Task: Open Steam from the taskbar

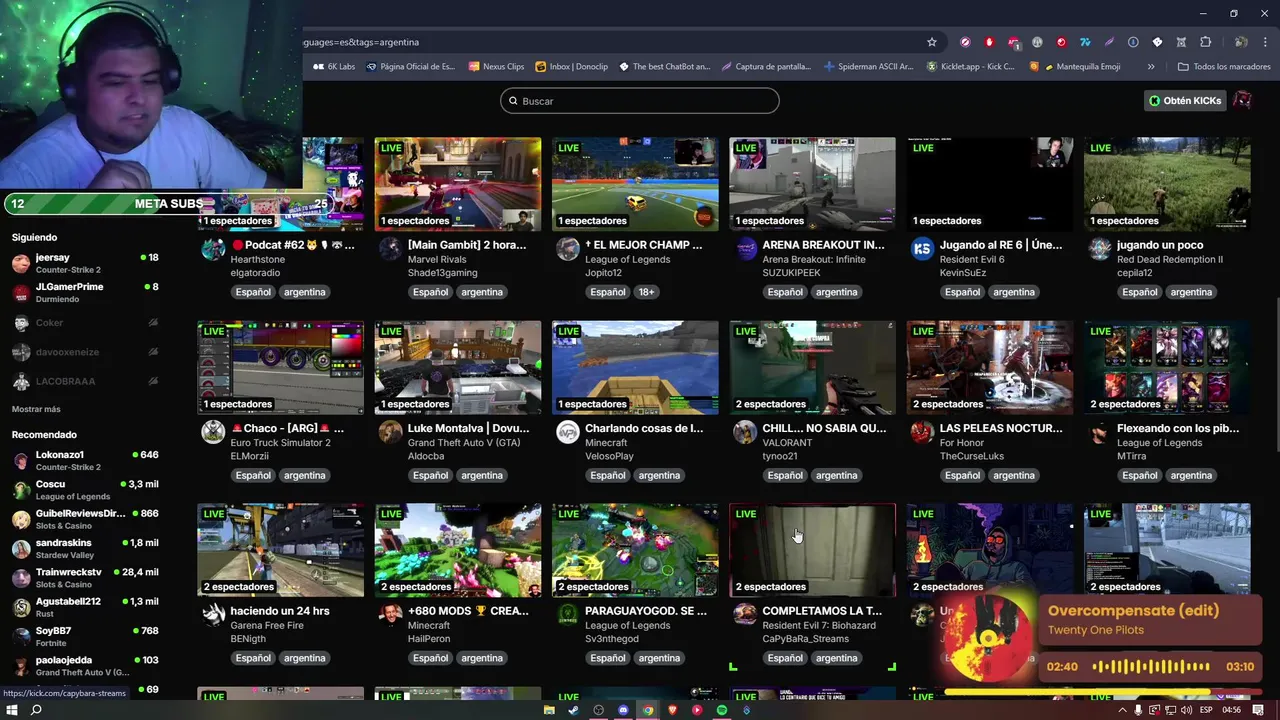Action: pos(573,710)
